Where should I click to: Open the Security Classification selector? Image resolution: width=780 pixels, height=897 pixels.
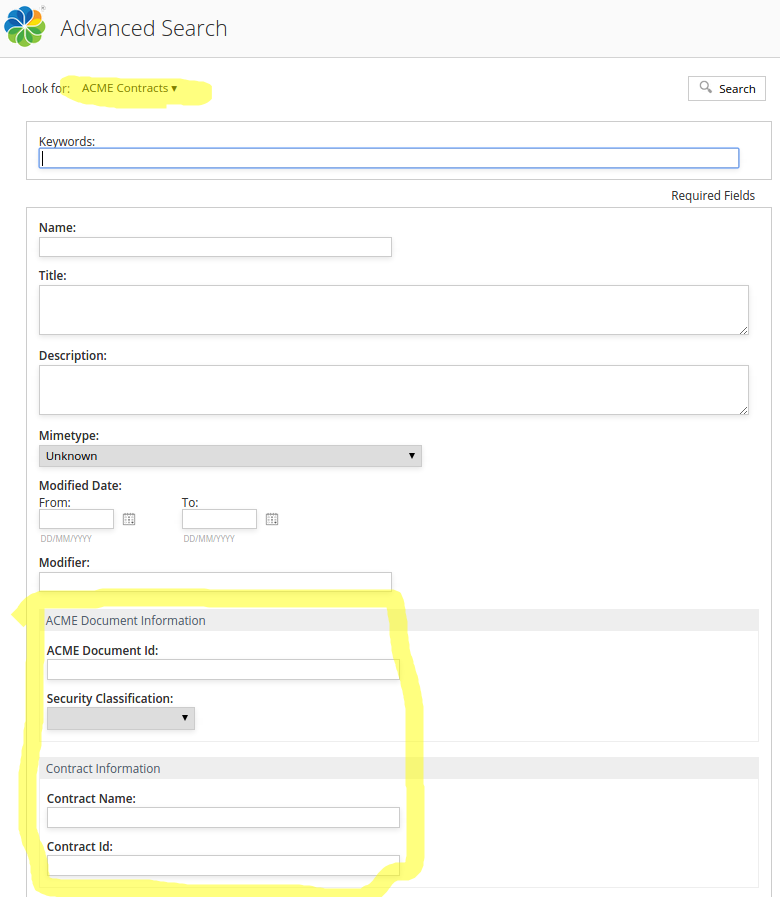coord(120,718)
